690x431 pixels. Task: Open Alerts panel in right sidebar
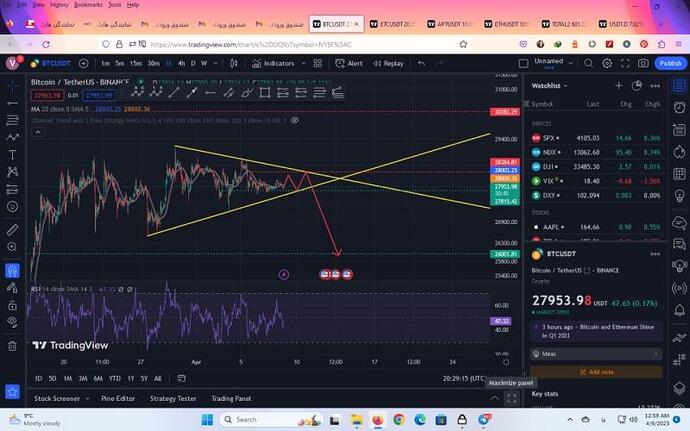(681, 108)
